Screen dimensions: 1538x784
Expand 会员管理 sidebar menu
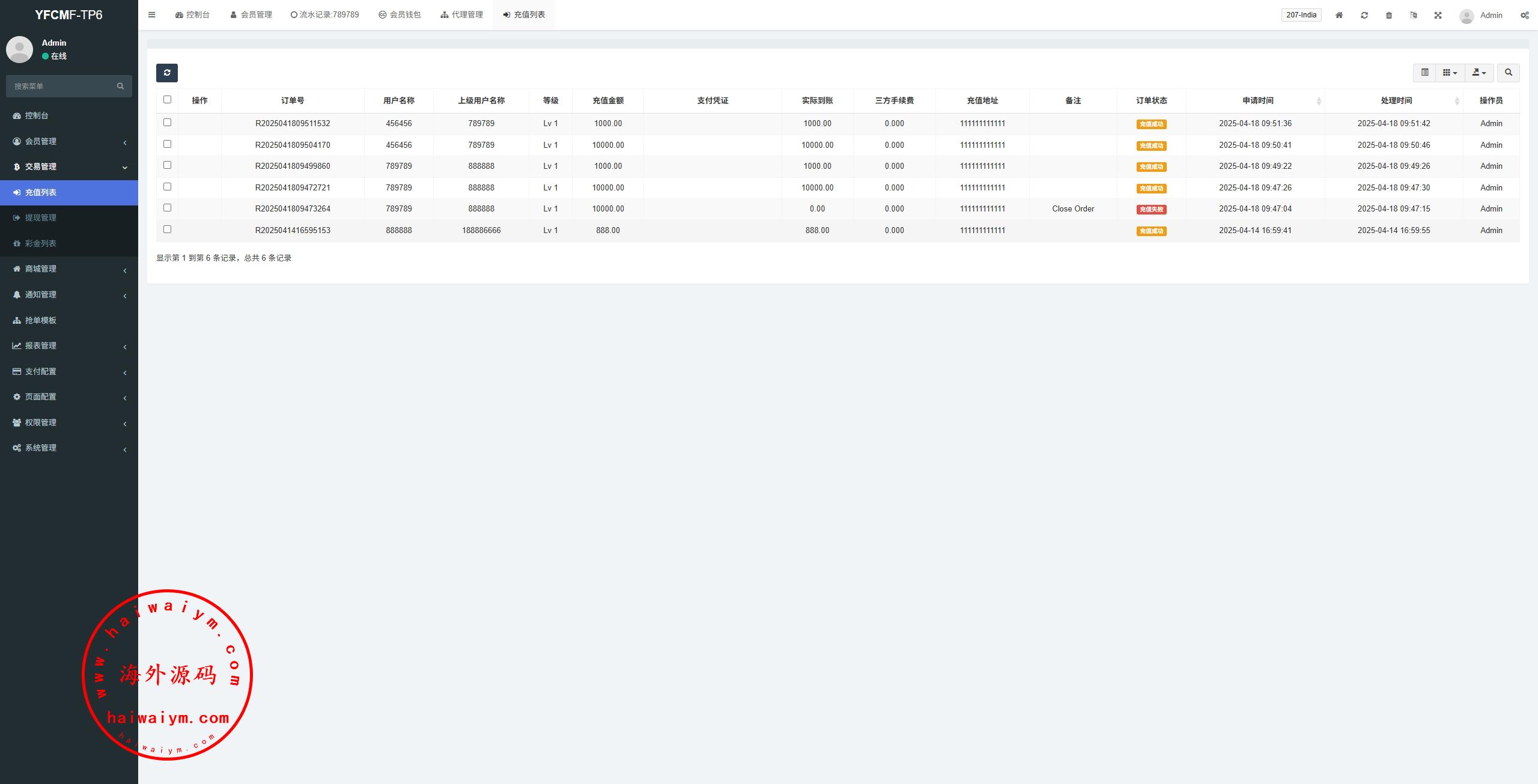(68, 141)
